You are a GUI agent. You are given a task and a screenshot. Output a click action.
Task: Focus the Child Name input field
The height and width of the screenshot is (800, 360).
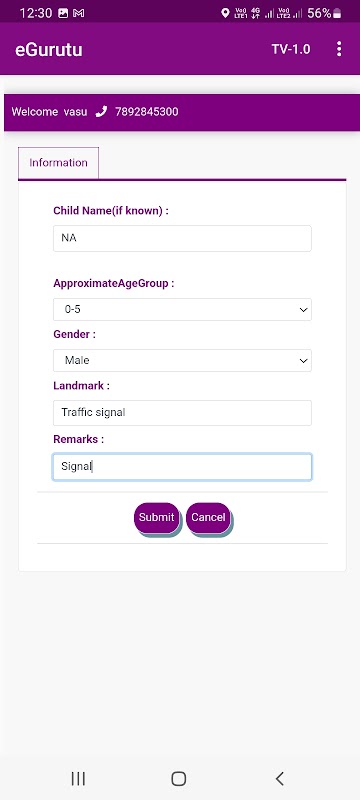pos(182,238)
